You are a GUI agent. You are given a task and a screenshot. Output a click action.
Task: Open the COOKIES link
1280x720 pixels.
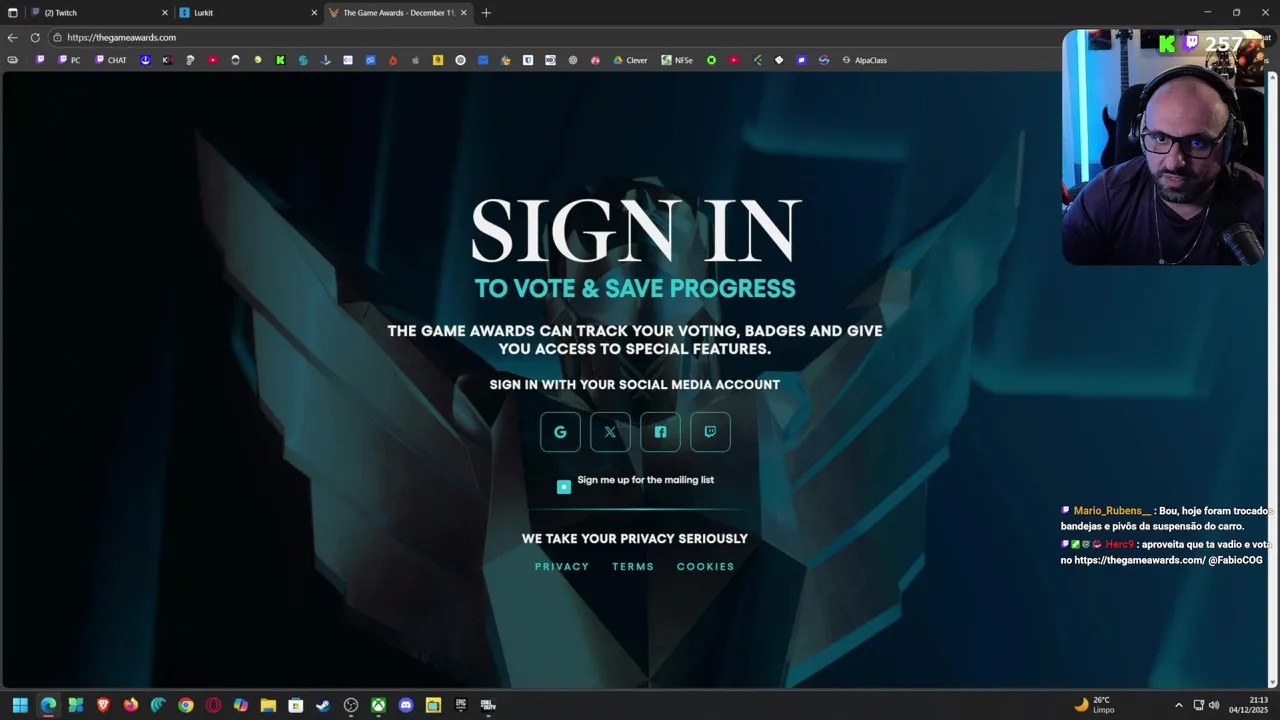706,566
